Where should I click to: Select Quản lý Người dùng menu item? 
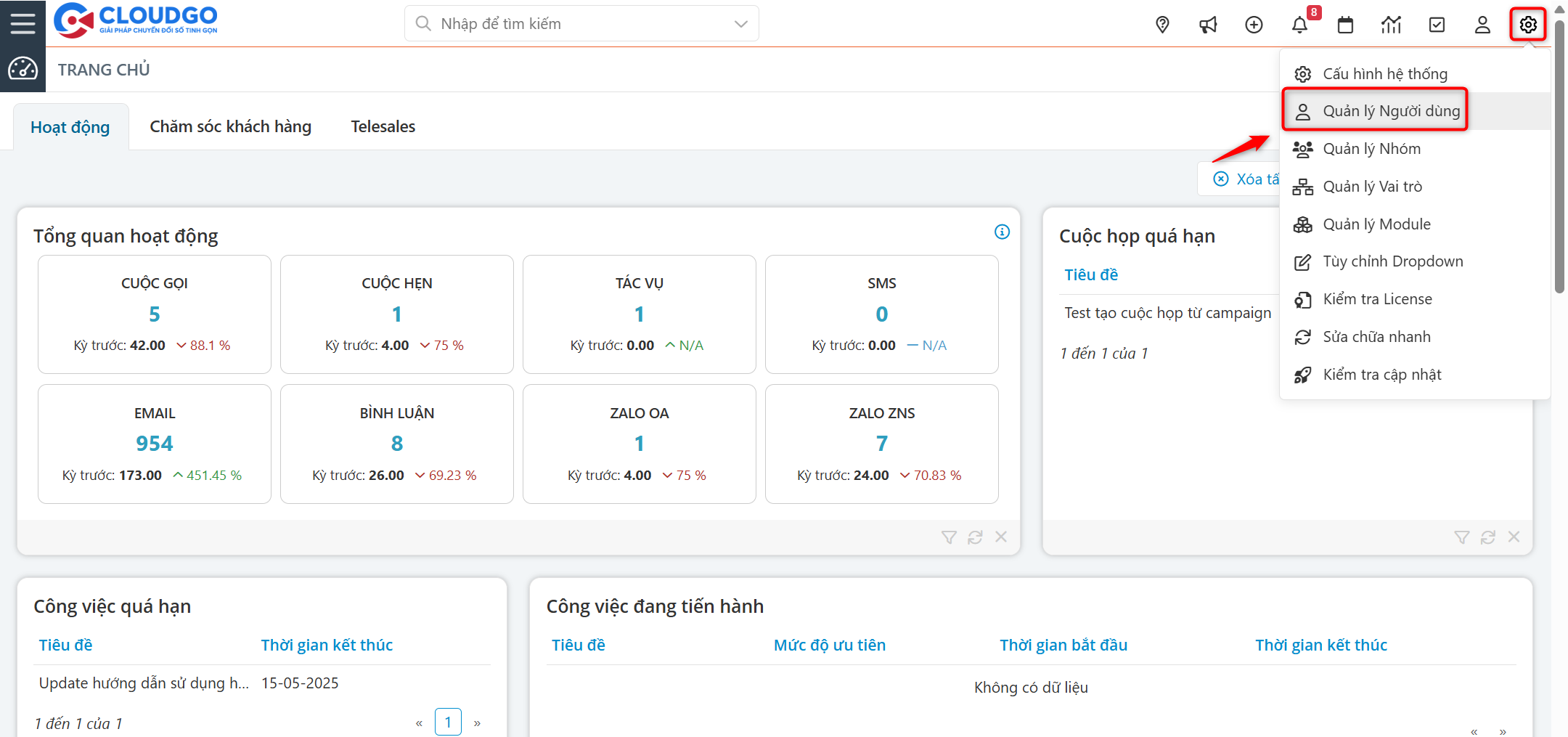click(x=1390, y=111)
